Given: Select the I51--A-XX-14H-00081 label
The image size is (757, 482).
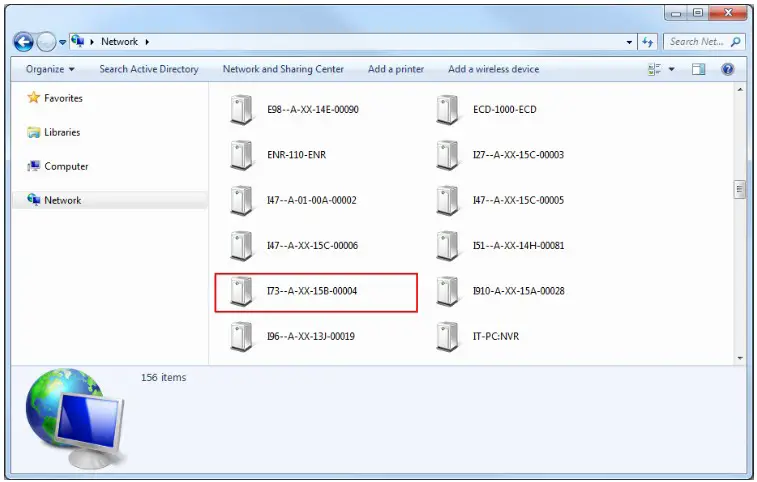Looking at the screenshot, I should [x=518, y=245].
